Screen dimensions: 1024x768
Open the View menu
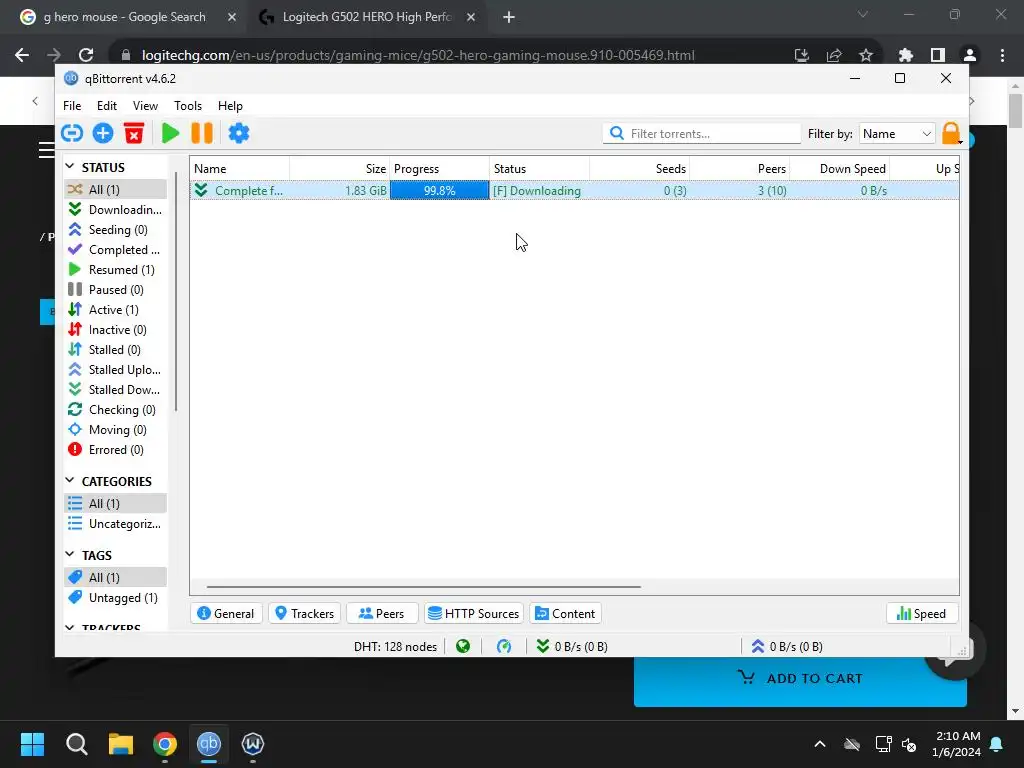(145, 106)
